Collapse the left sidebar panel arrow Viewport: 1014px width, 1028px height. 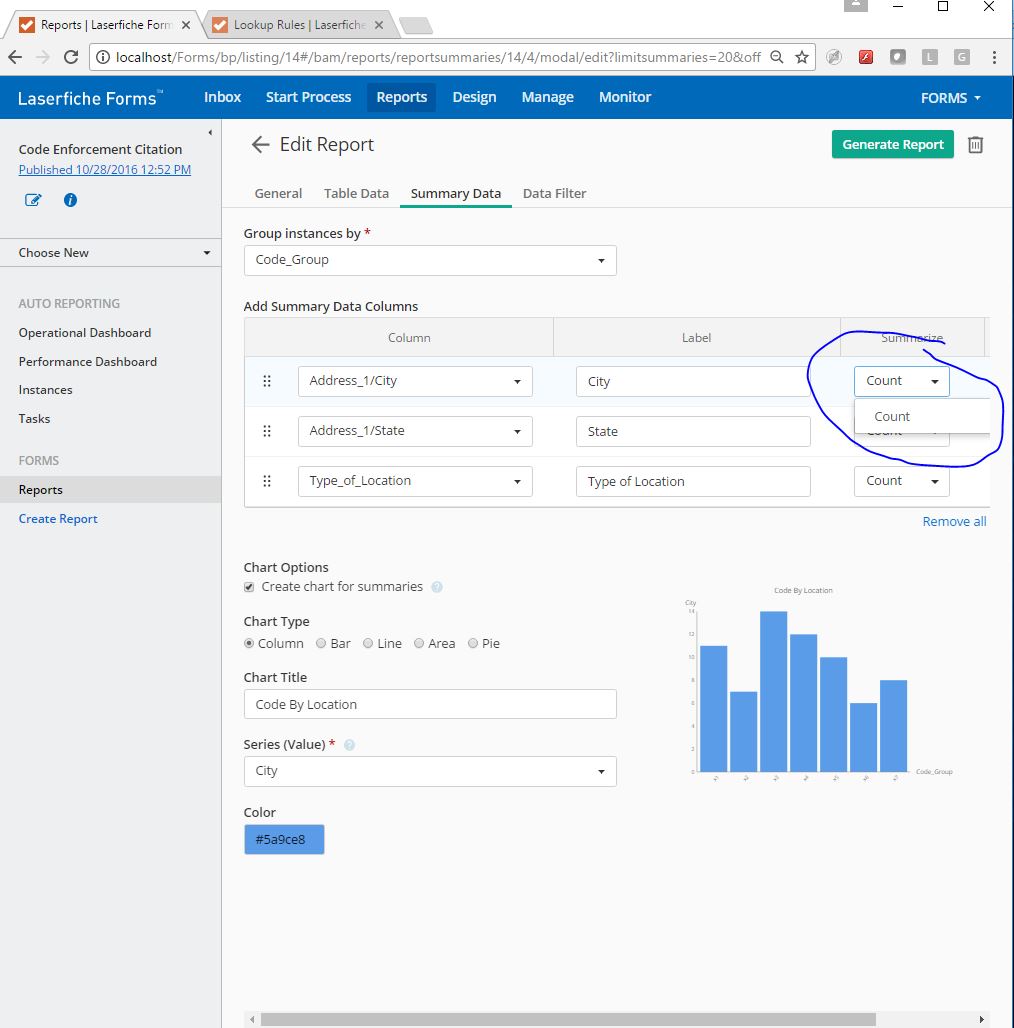point(210,133)
